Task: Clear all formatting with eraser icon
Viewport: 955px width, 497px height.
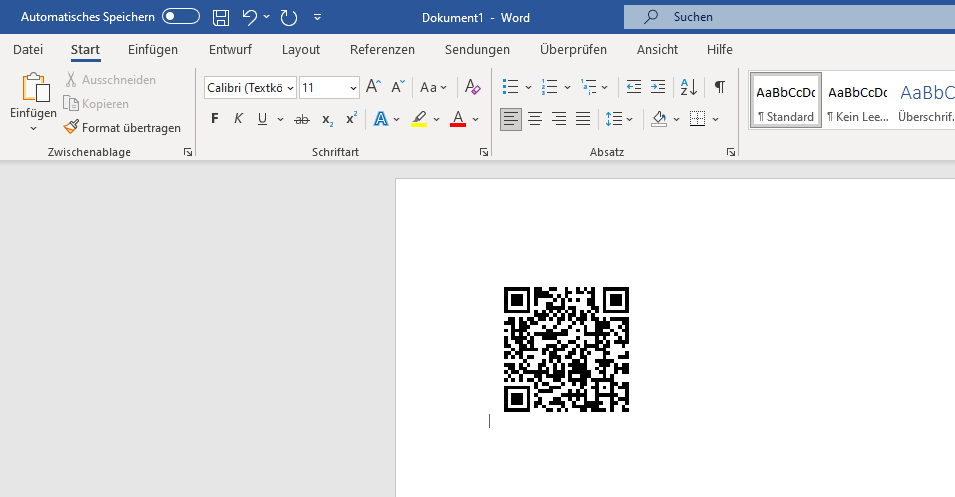Action: pyautogui.click(x=473, y=87)
